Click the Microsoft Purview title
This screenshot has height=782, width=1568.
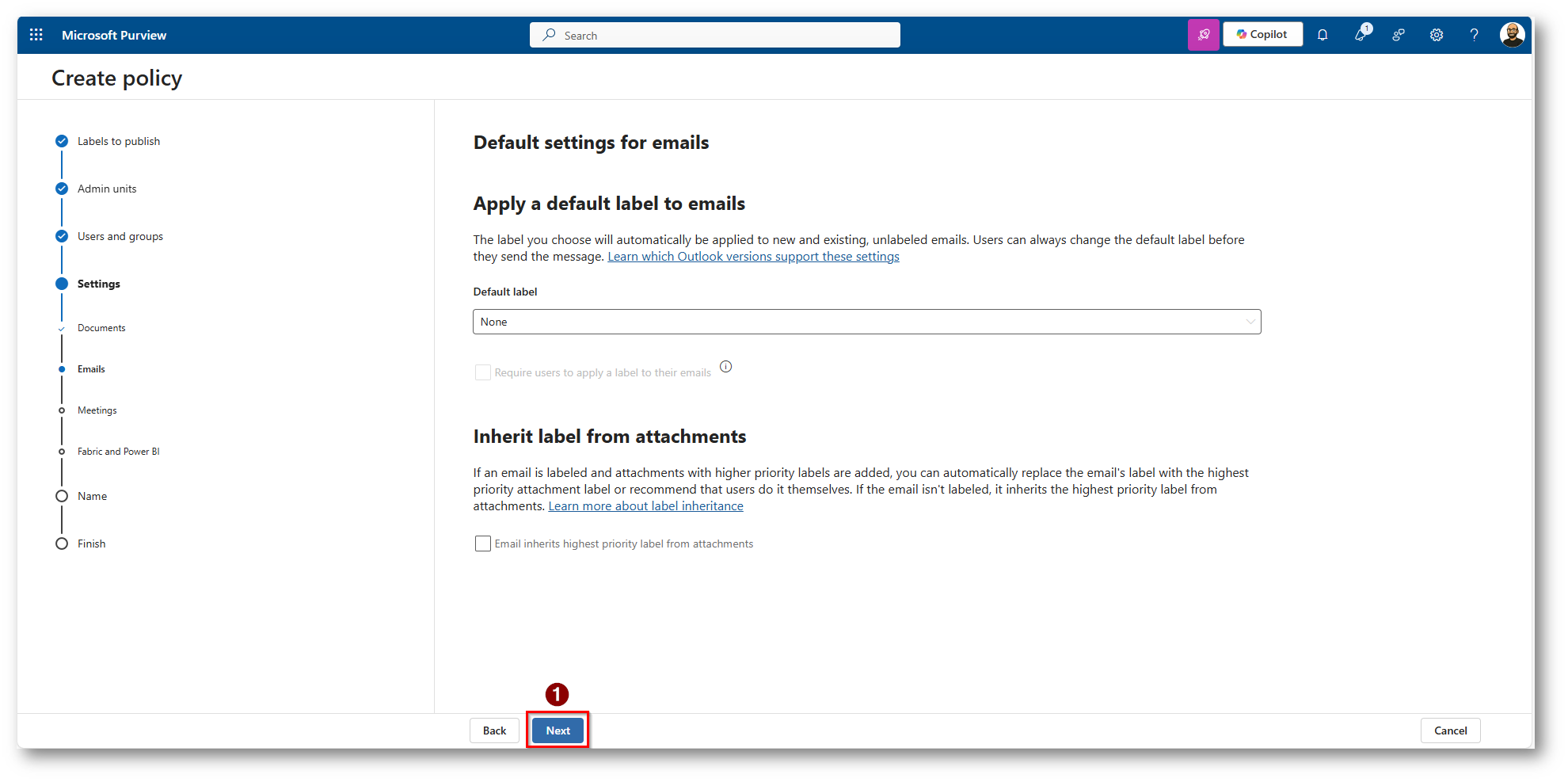pos(114,35)
